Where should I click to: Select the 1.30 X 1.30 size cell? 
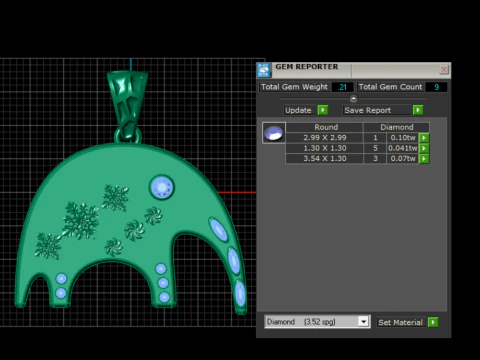324,148
